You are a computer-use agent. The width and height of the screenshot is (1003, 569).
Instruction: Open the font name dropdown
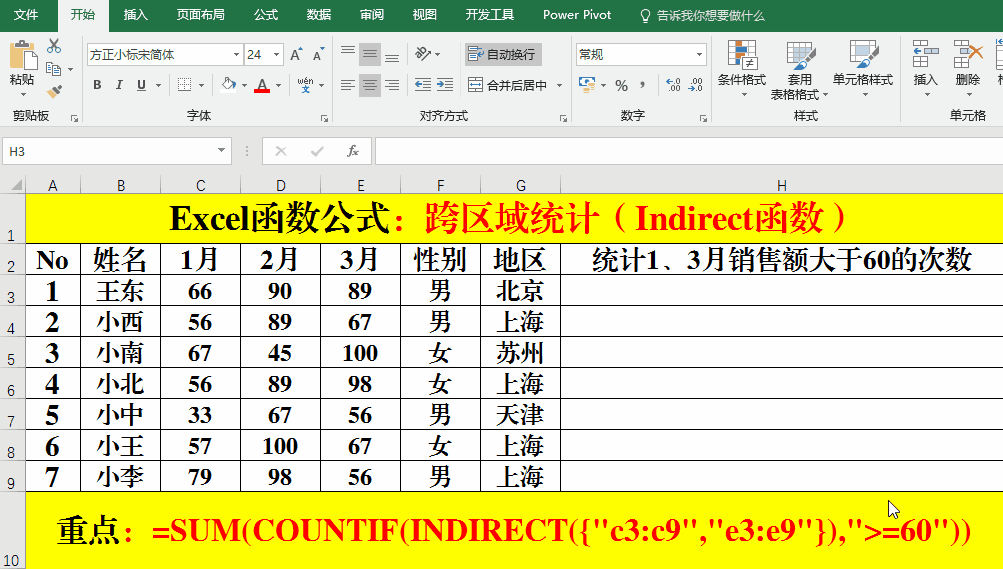[x=236, y=55]
